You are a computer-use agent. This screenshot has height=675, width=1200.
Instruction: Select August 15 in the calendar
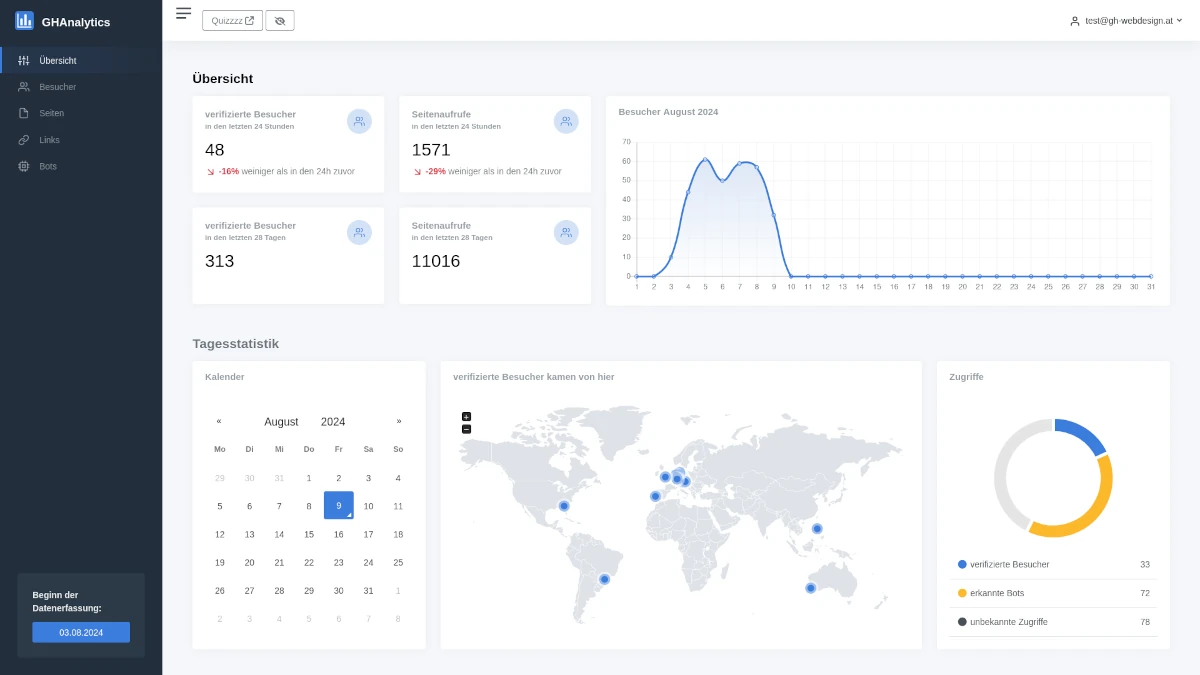tap(309, 534)
